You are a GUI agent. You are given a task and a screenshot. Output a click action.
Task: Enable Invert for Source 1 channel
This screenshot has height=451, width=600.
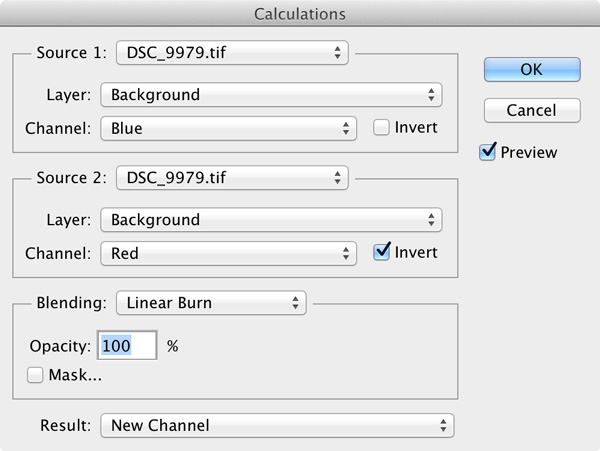pyautogui.click(x=381, y=128)
